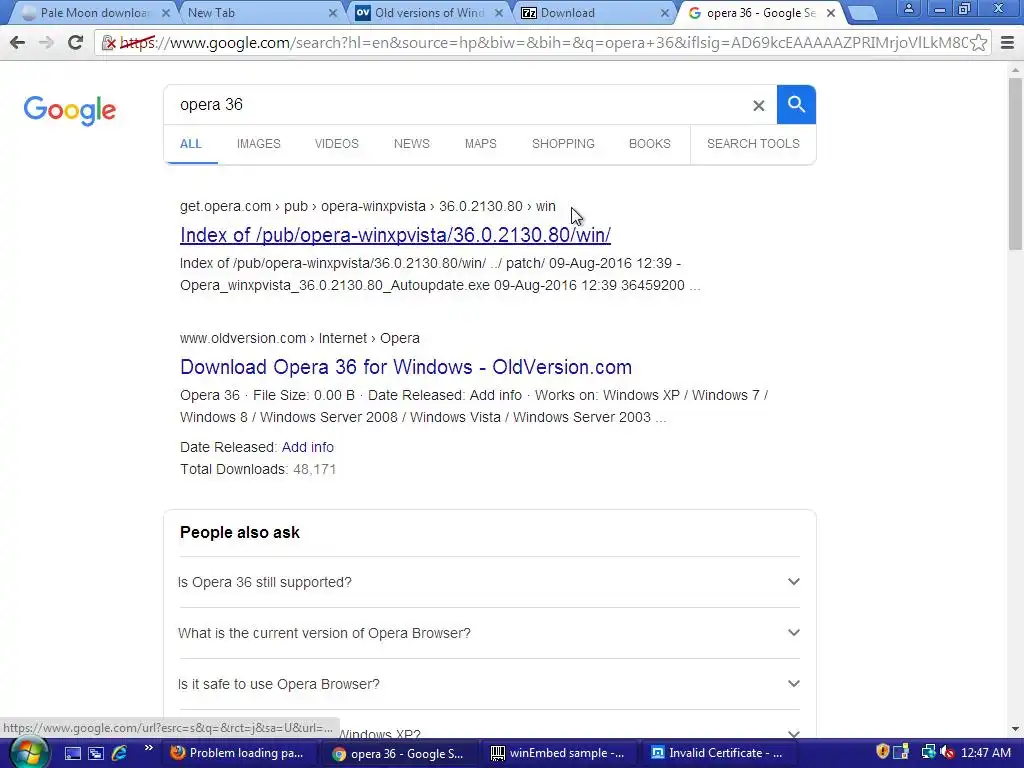1024x768 pixels.
Task: Click the Add info date link
Action: 308,447
